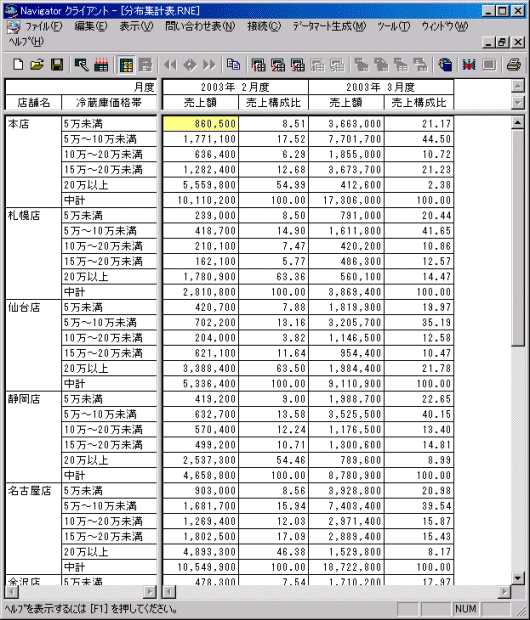Click the red-topped grid table icon
Screen dimensions: 530x620
pos(101,64)
